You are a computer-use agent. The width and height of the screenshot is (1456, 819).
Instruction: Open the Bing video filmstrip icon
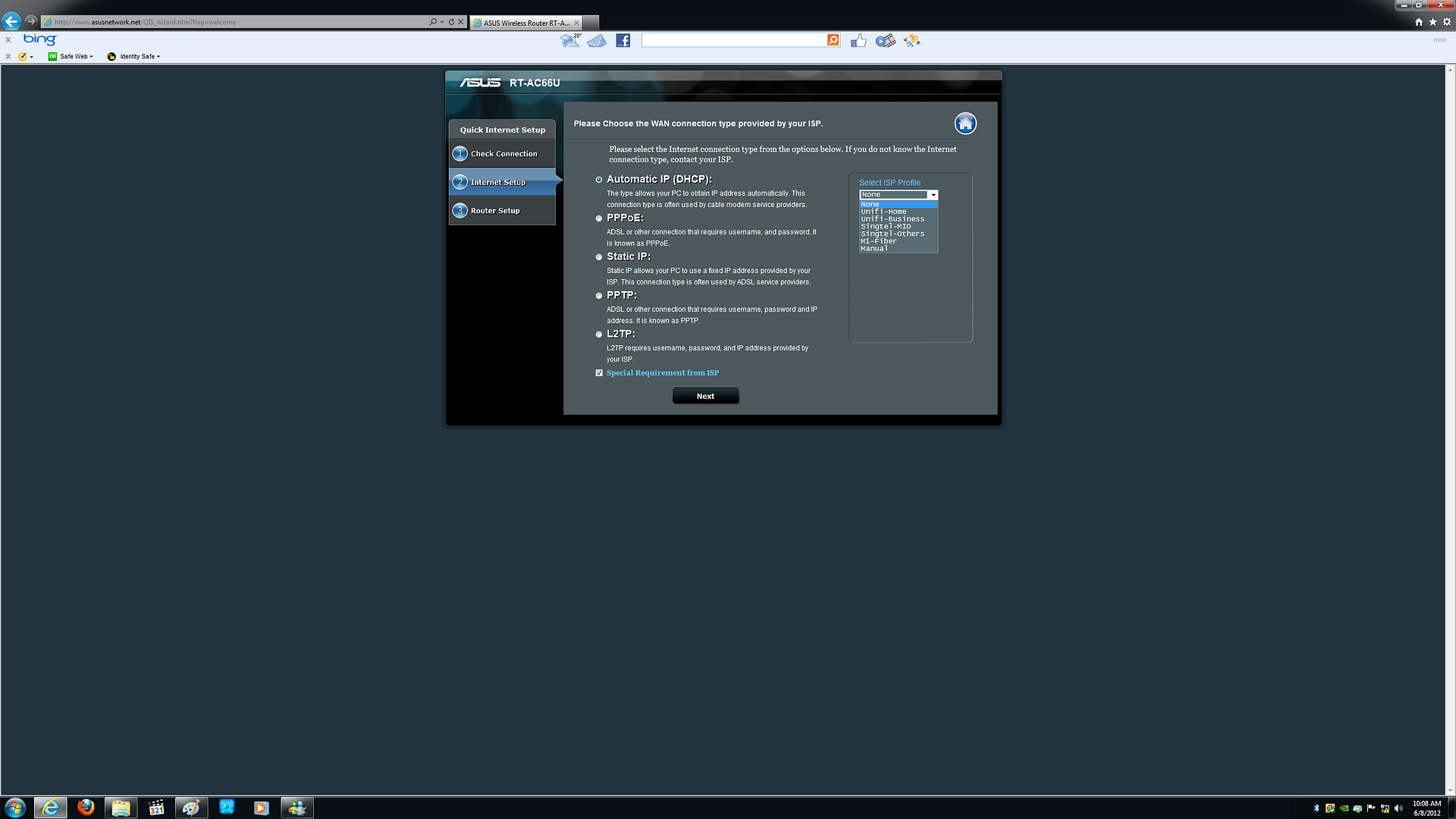pos(885,41)
